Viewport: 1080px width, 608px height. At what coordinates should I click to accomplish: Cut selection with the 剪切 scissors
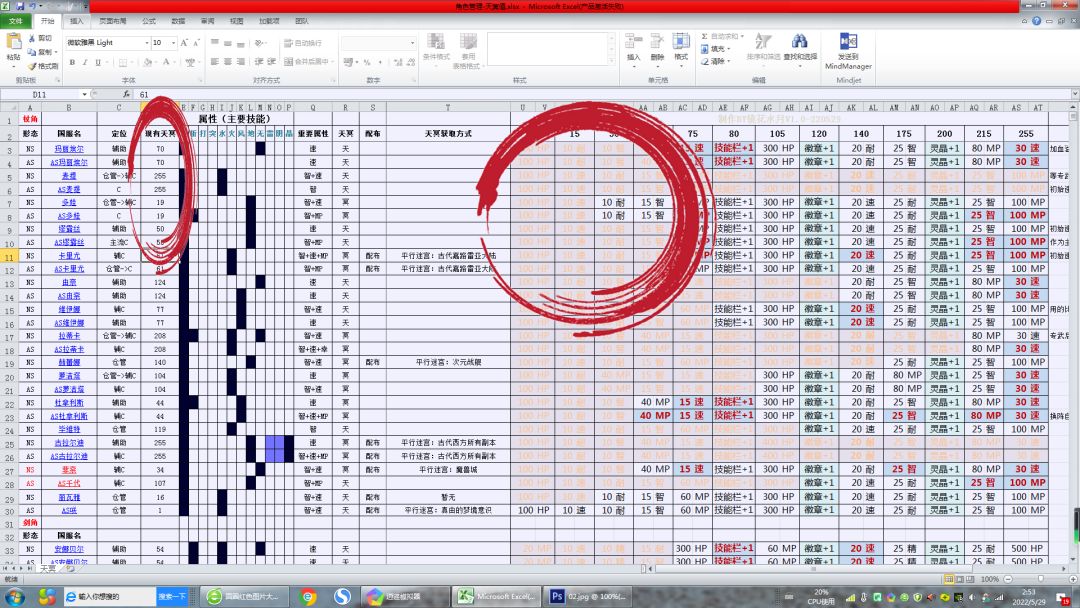[x=40, y=38]
